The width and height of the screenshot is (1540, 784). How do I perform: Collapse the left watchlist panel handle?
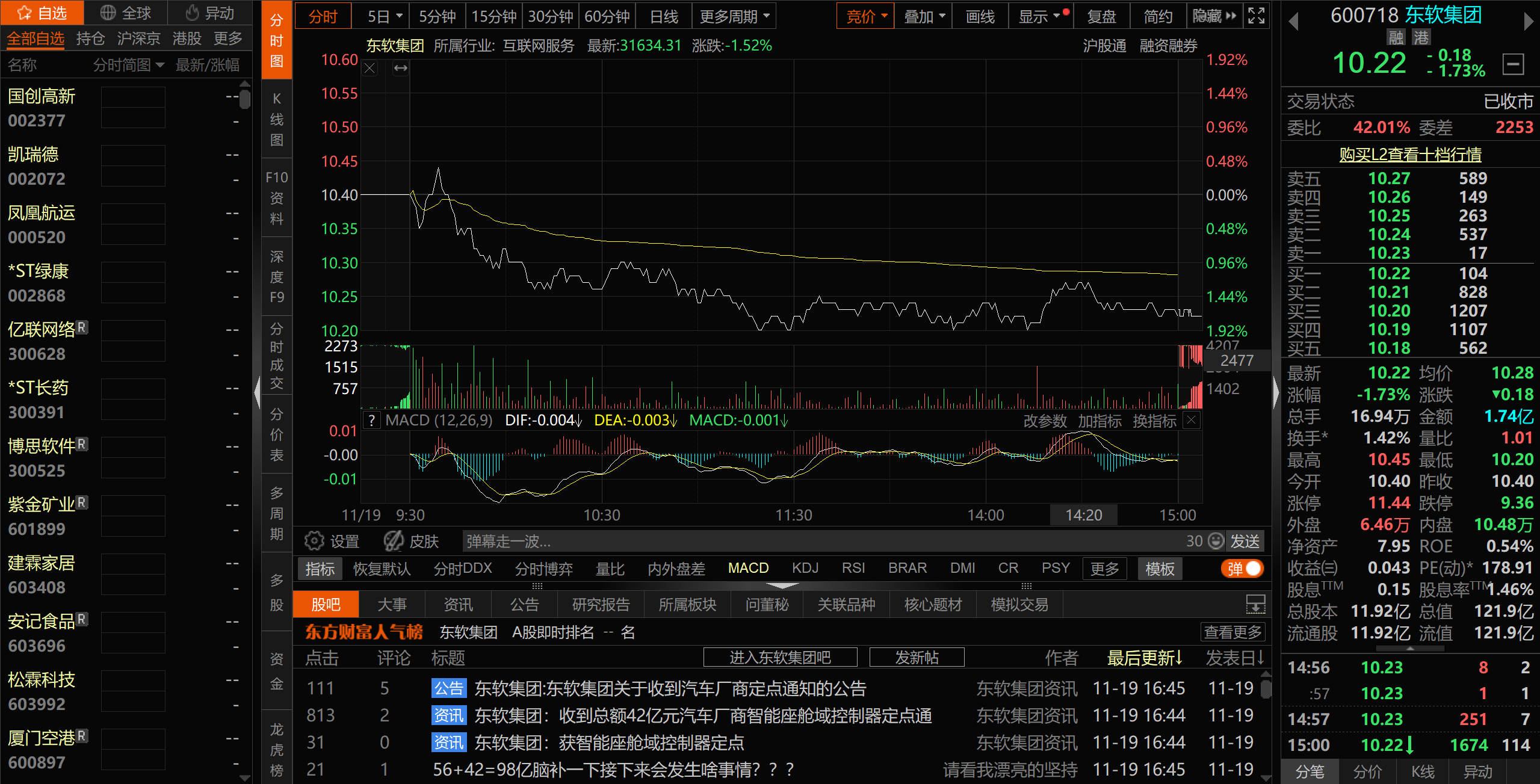click(x=257, y=392)
